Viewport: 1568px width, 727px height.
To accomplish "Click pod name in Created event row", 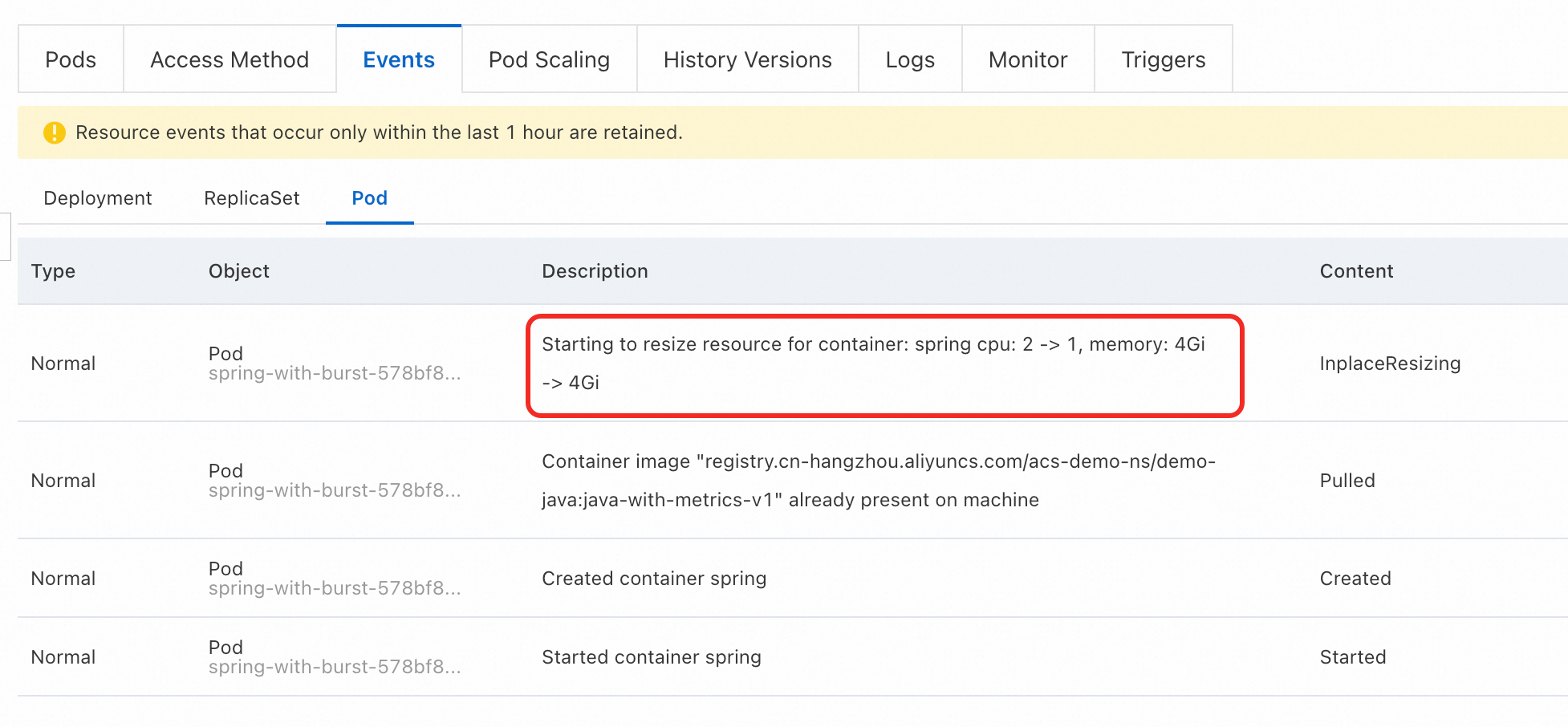I will (335, 588).
